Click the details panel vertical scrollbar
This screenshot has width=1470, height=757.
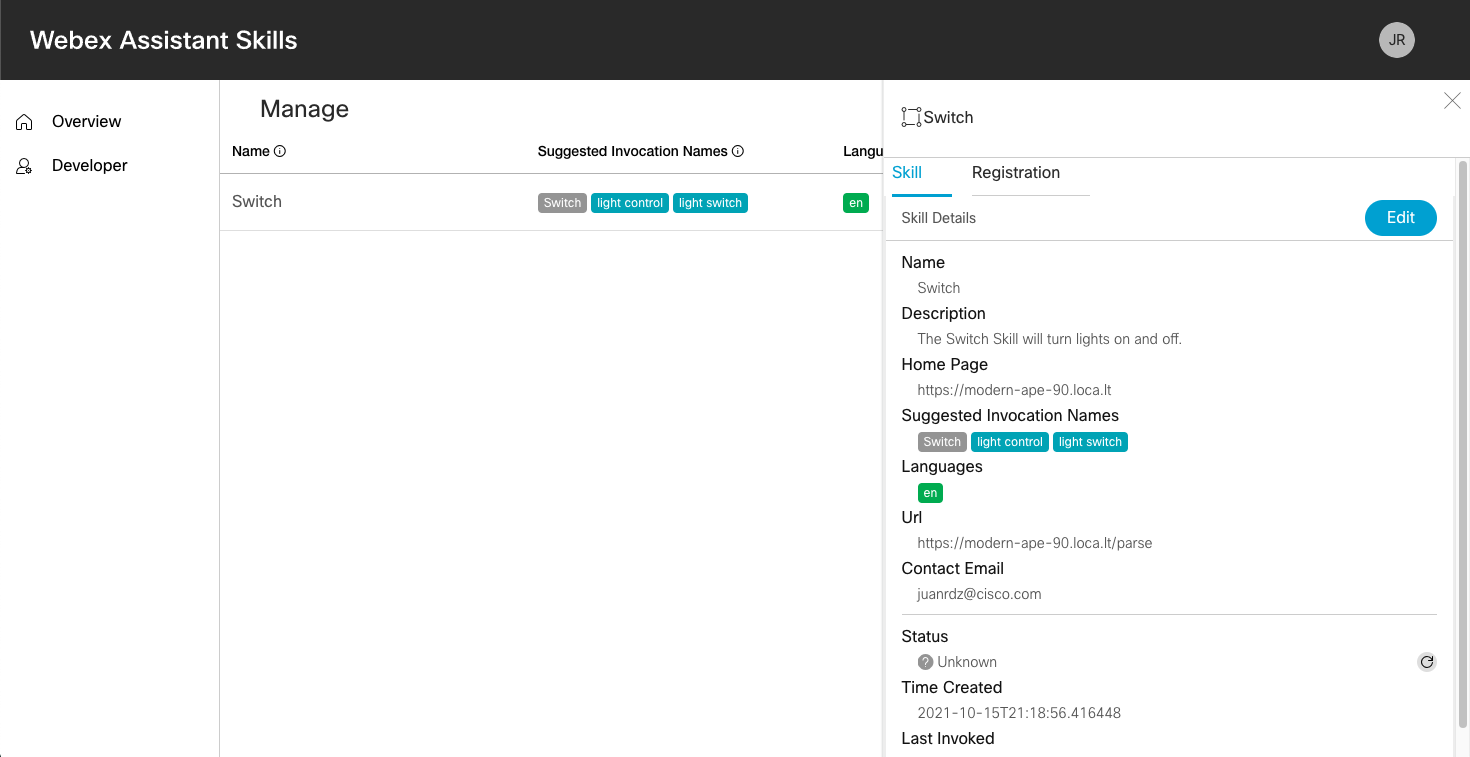(1463, 443)
